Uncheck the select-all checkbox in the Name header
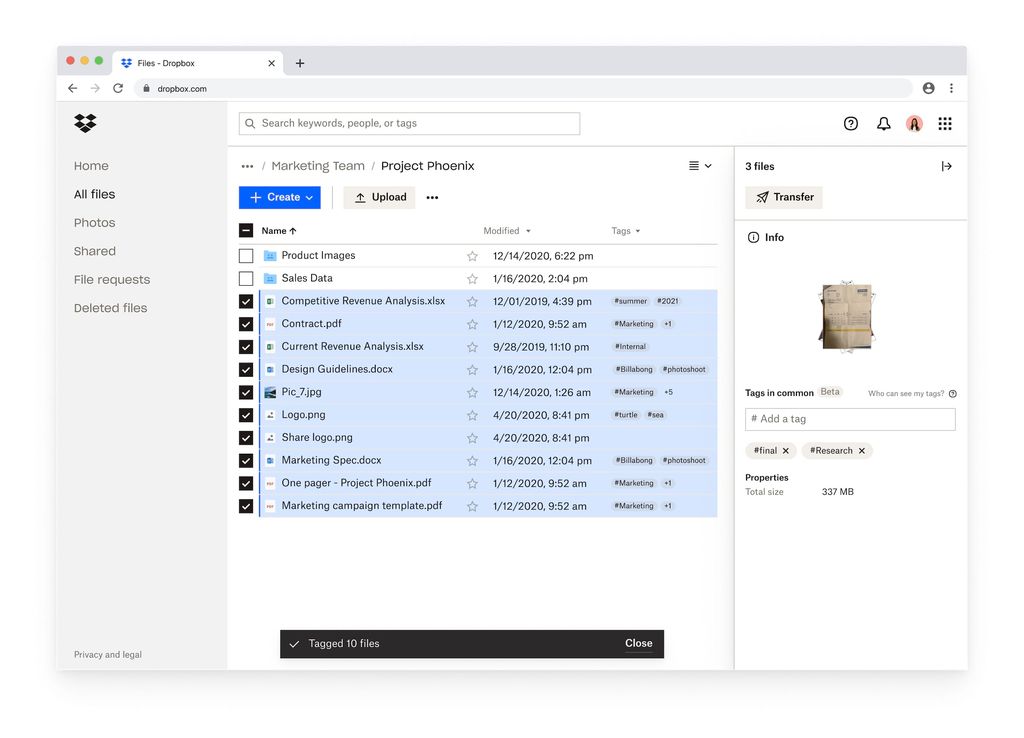The width and height of the screenshot is (1024, 738). [x=245, y=230]
